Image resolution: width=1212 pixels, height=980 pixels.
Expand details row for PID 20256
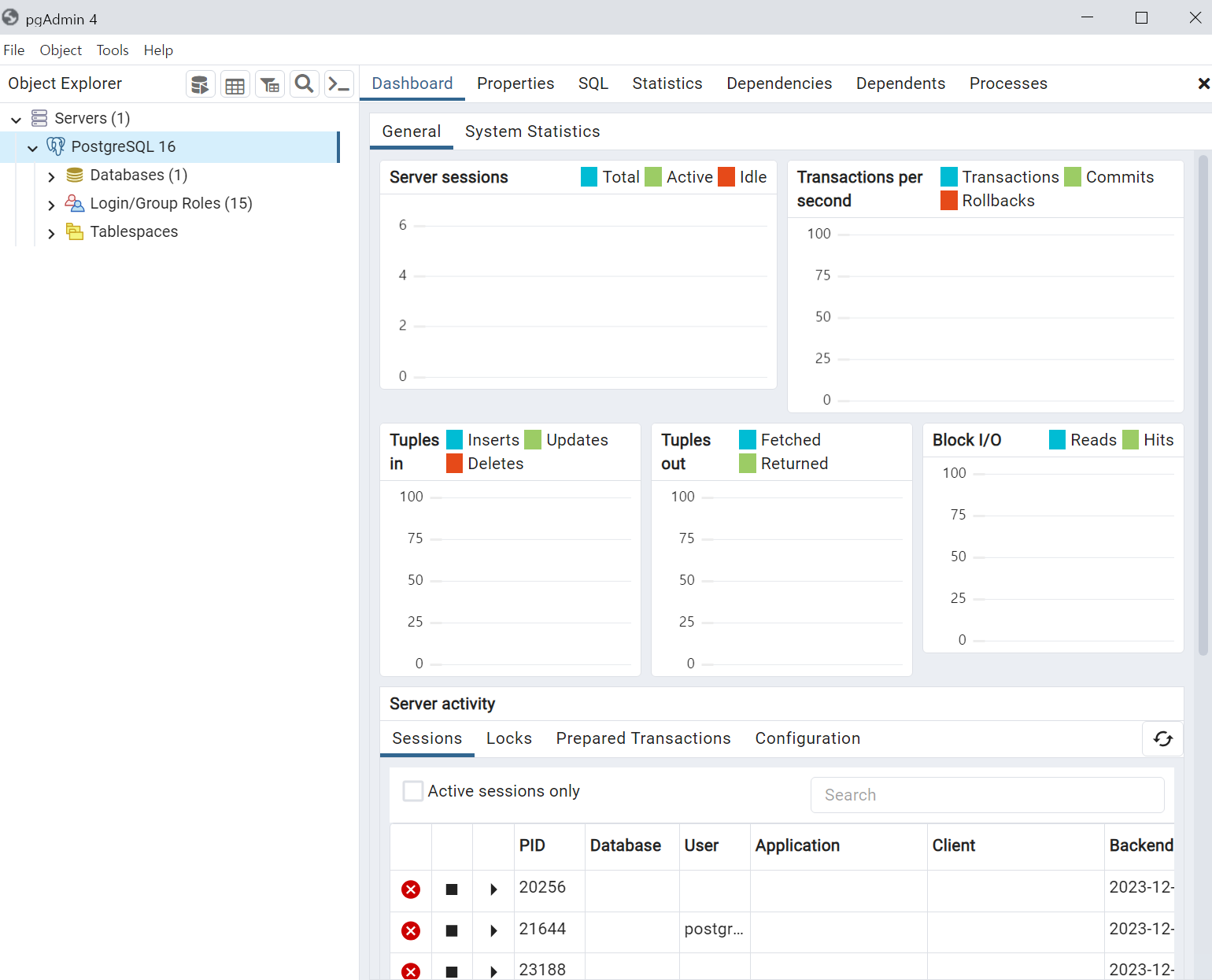pyautogui.click(x=493, y=889)
